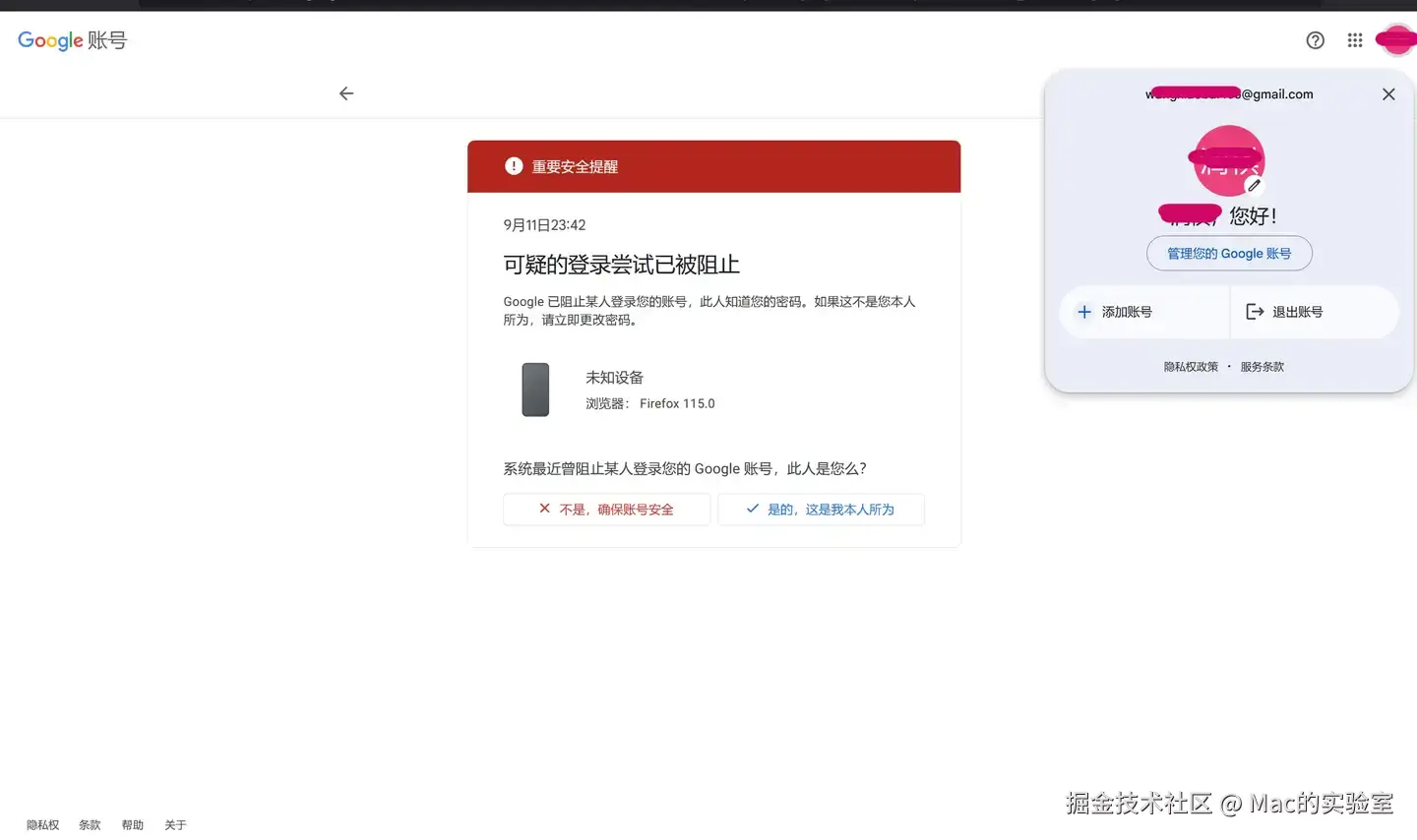Open 隐私权政策 link in popup
Image resolution: width=1417 pixels, height=840 pixels.
[x=1191, y=367]
